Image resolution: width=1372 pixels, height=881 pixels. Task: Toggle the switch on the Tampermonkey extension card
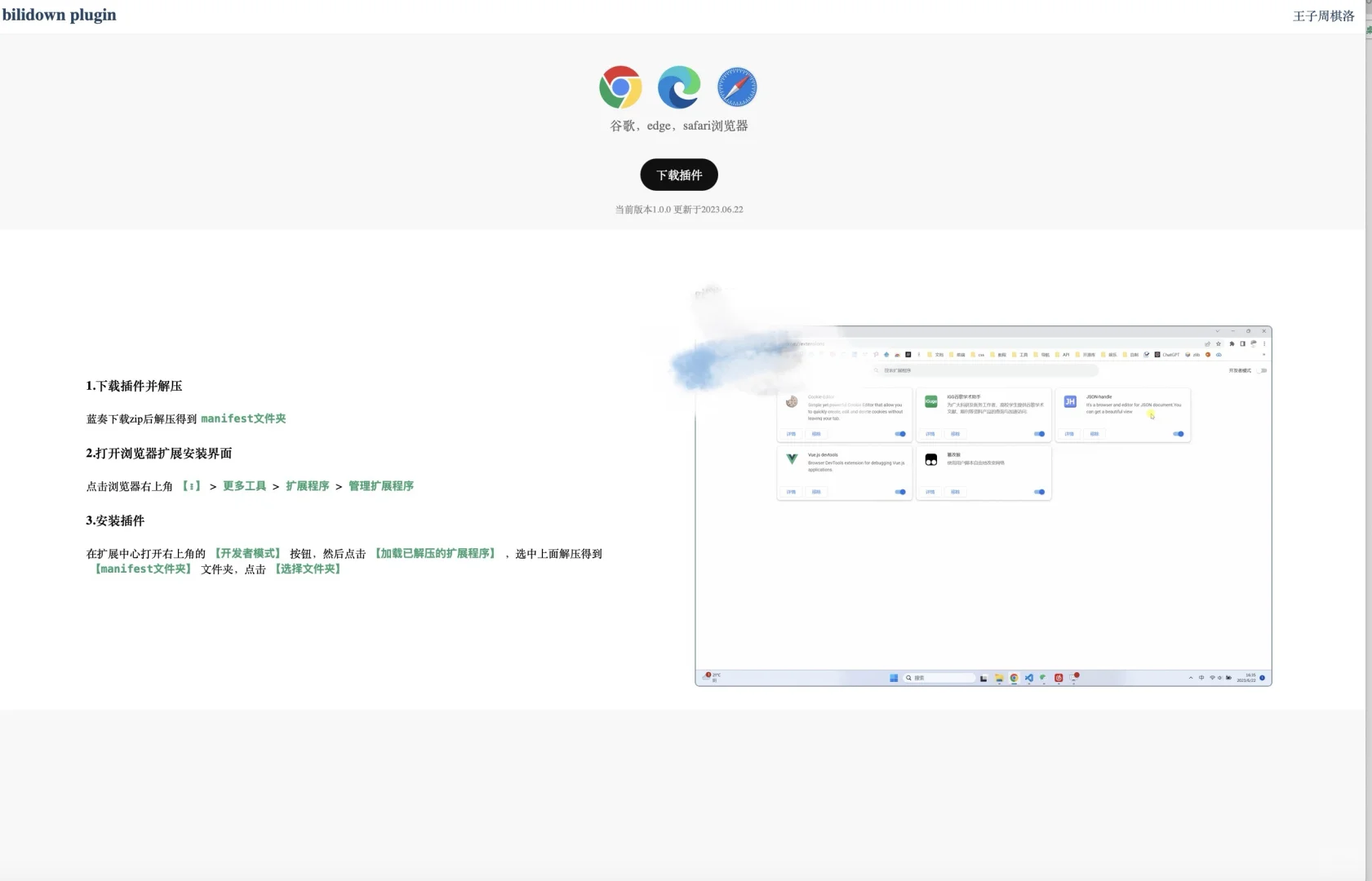click(x=1039, y=492)
